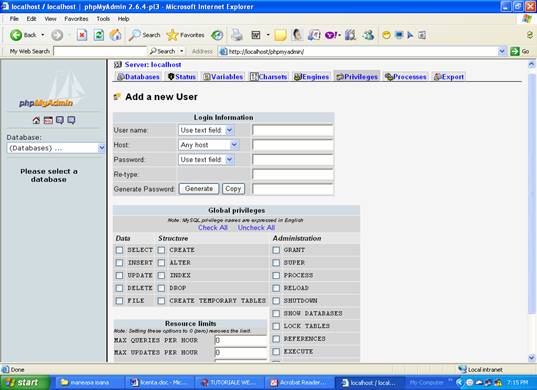
Task: Open the User name 'Use text field' dropdown
Action: (x=206, y=130)
